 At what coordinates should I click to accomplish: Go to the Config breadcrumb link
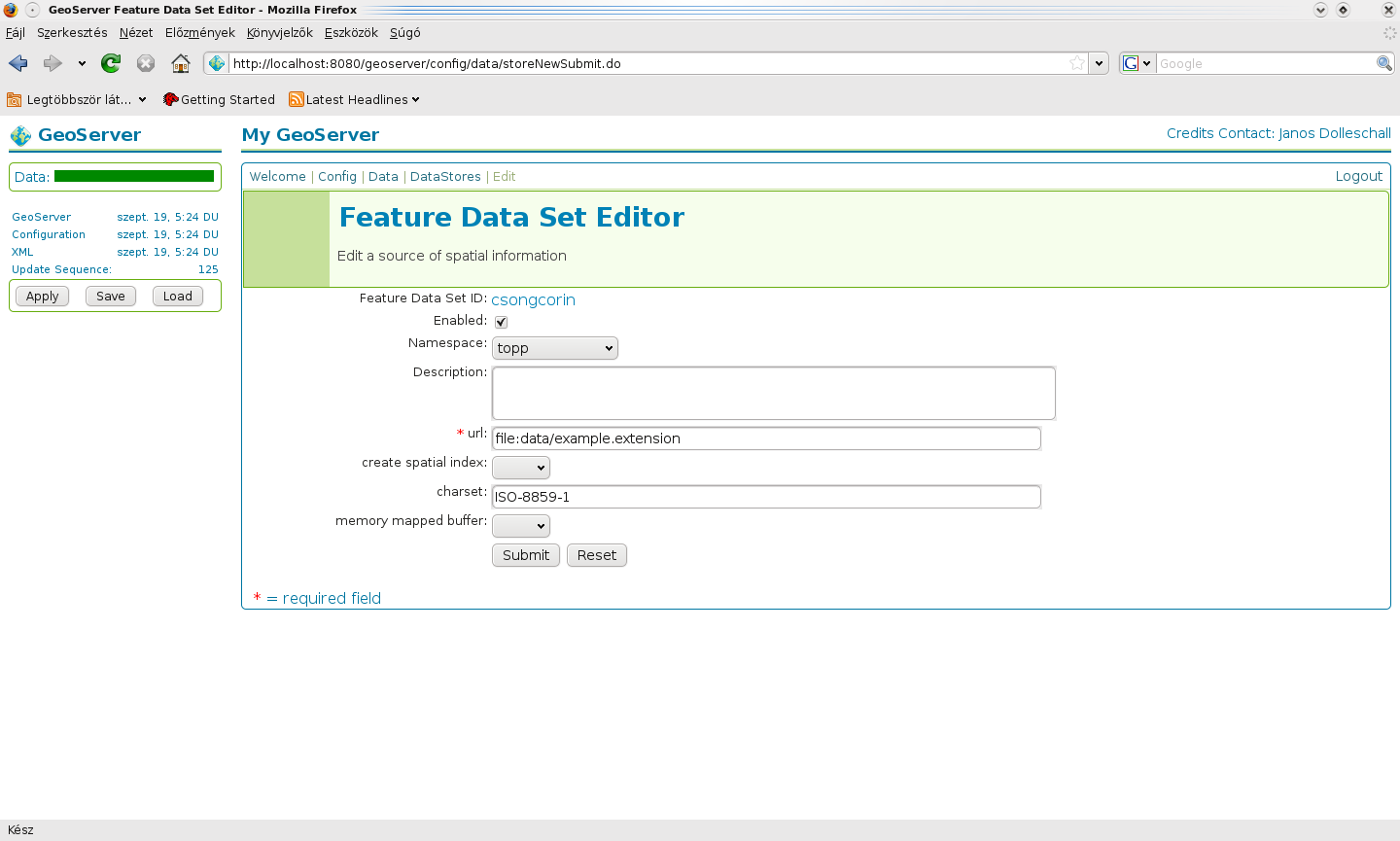tap(337, 176)
